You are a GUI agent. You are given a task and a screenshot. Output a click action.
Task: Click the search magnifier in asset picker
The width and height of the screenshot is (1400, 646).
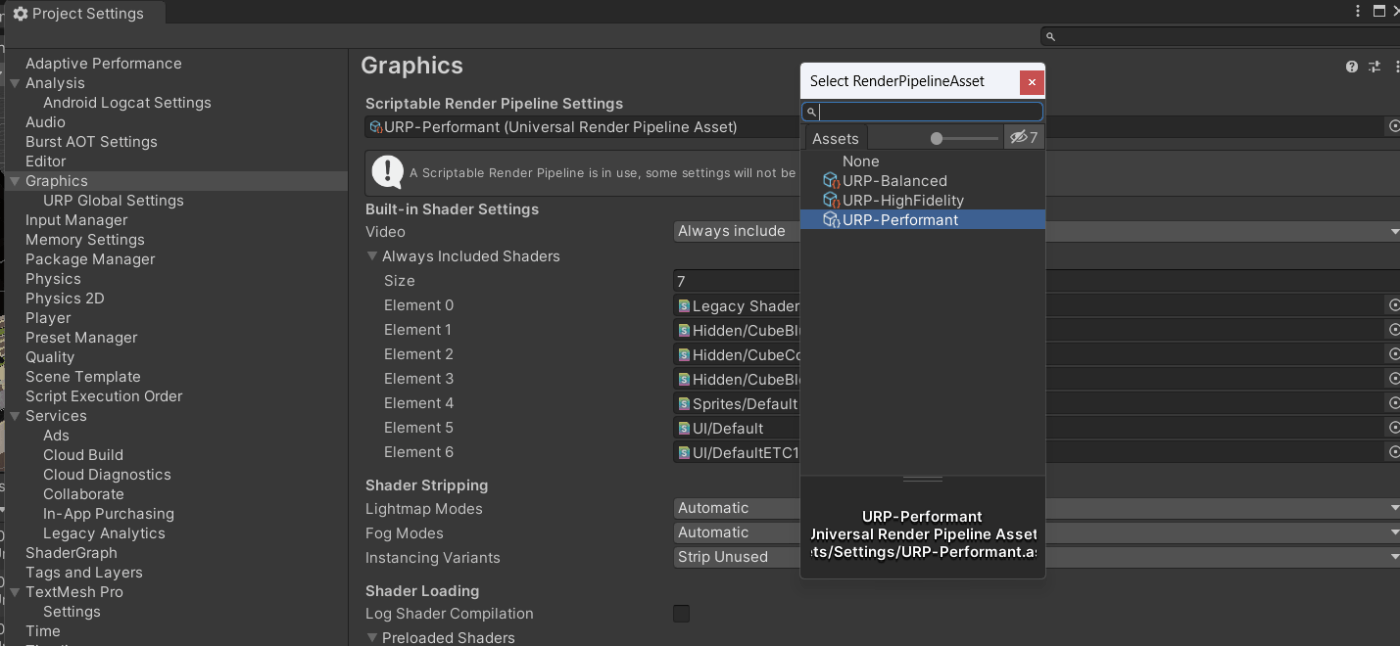812,112
